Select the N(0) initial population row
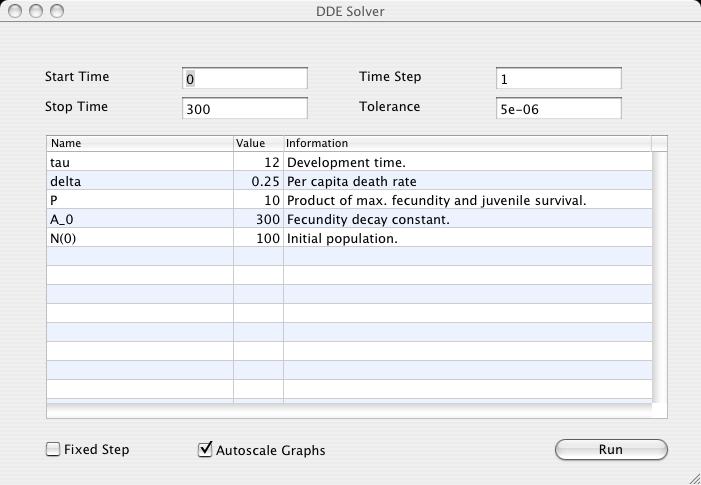 click(139, 239)
